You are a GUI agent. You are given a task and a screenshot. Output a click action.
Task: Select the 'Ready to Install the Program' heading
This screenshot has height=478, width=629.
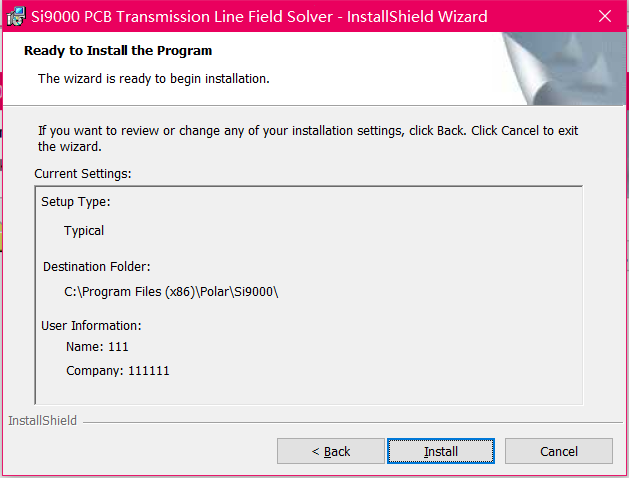point(118,51)
